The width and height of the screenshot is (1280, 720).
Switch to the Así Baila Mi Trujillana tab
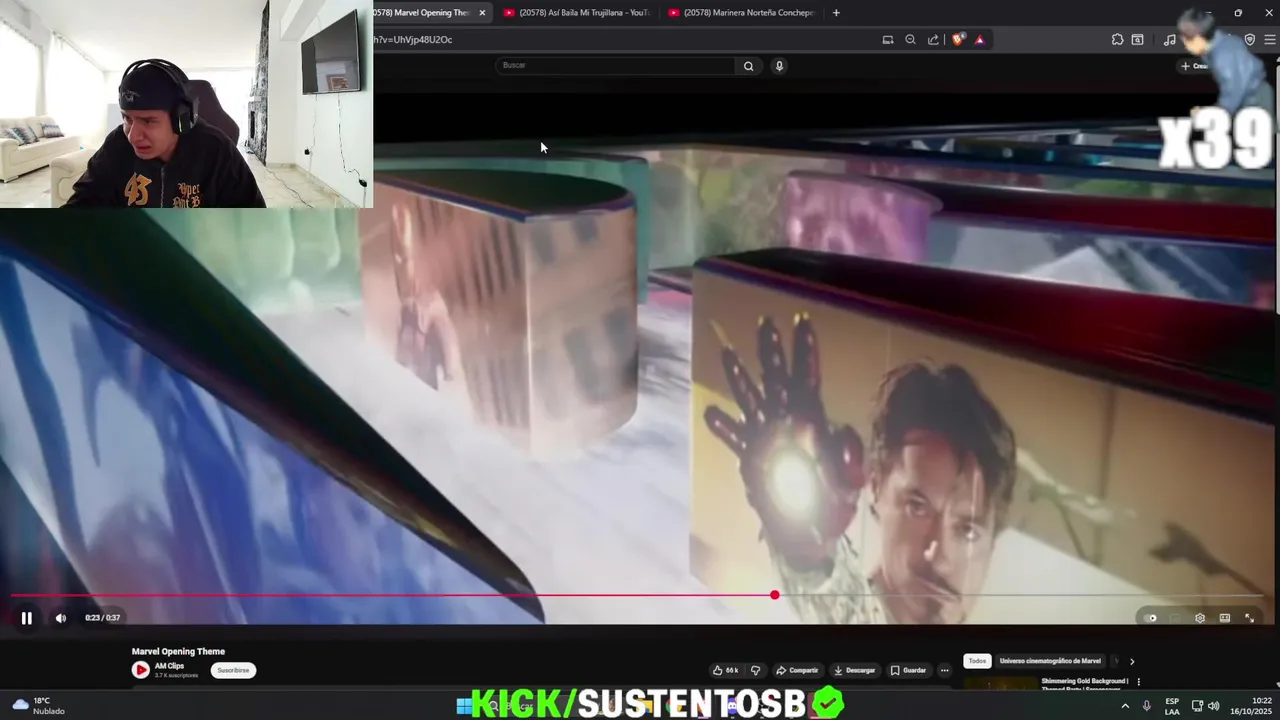[x=577, y=13]
